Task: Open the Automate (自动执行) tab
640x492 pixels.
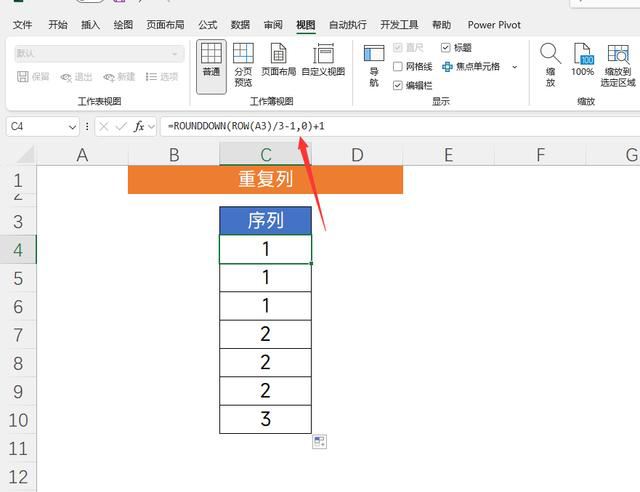Action: click(x=348, y=25)
